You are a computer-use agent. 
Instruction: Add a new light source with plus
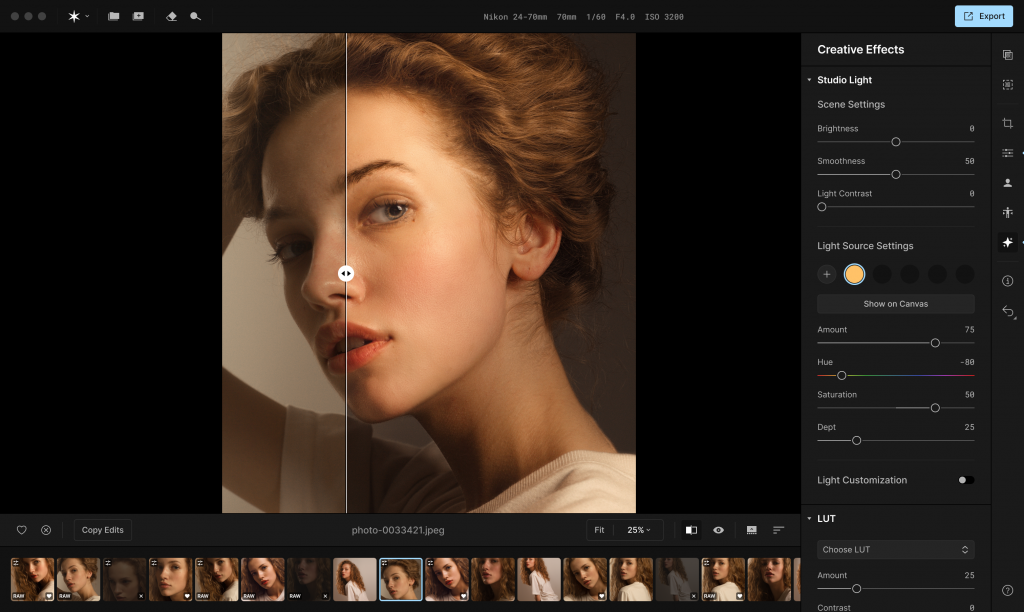[827, 274]
